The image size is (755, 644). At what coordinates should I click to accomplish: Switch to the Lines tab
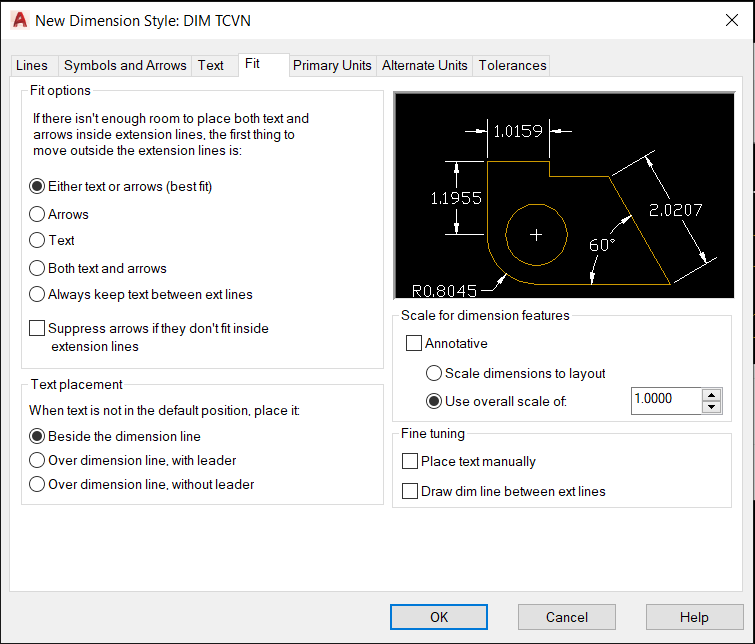coord(32,65)
